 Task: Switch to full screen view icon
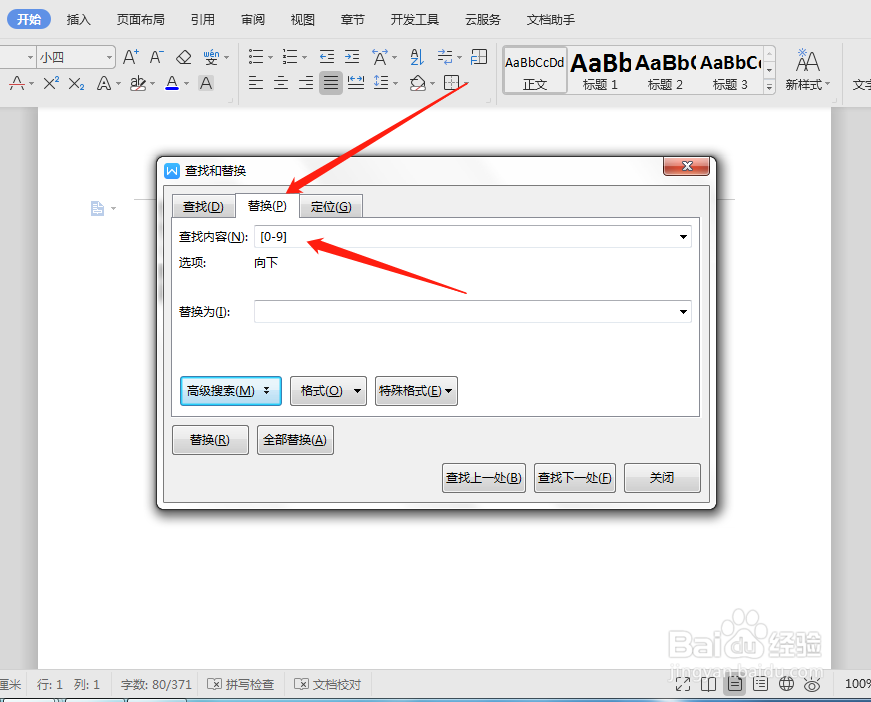pyautogui.click(x=683, y=684)
